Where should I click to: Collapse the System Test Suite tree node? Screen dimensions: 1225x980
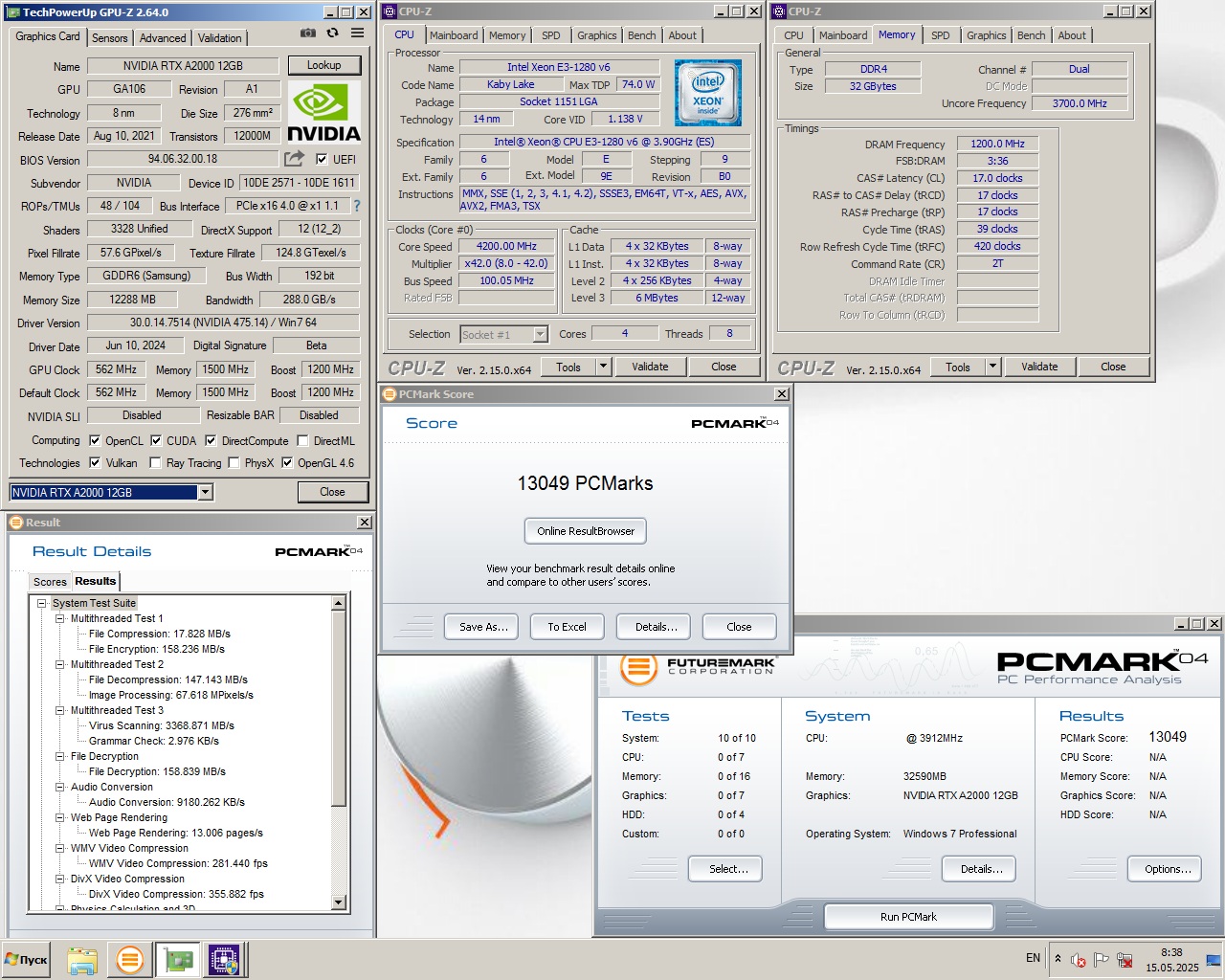tap(41, 603)
